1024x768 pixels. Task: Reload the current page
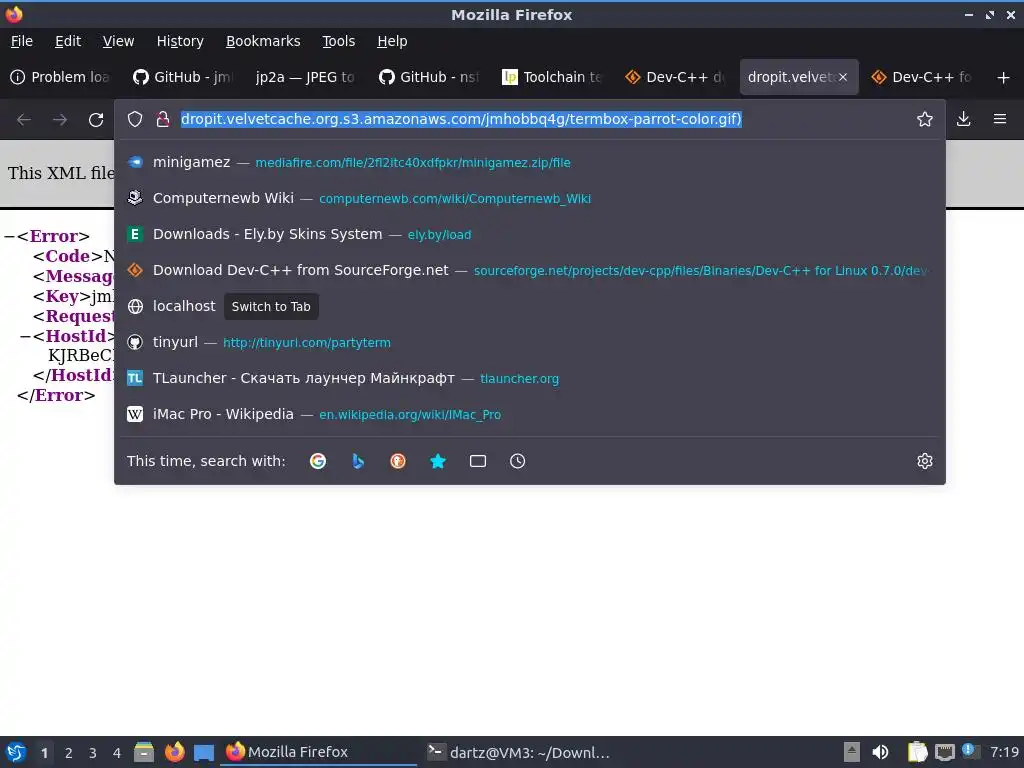[x=96, y=120]
